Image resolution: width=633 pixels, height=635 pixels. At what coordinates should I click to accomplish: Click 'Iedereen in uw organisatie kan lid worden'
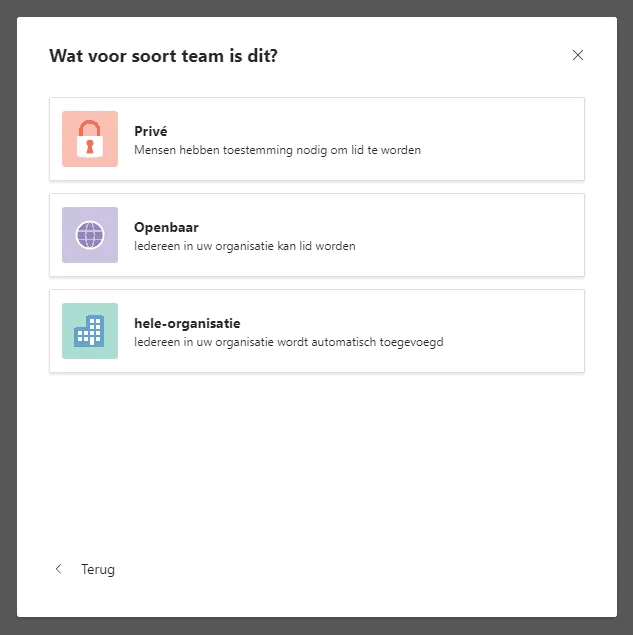(x=244, y=246)
